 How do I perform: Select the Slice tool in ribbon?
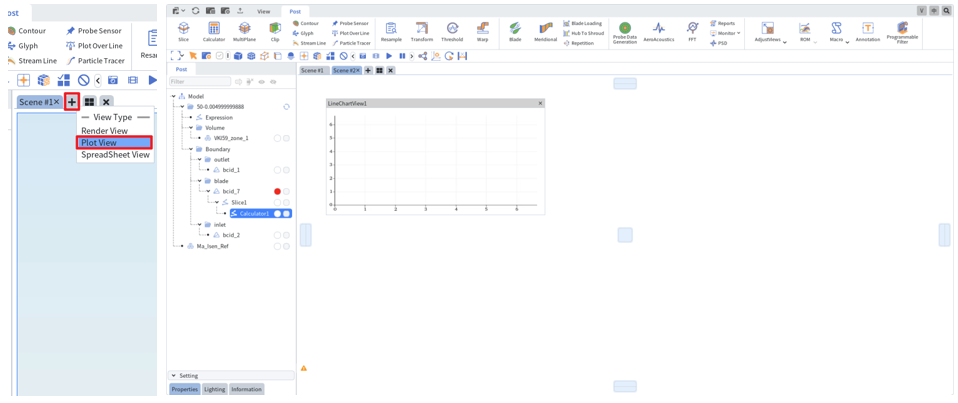(183, 31)
